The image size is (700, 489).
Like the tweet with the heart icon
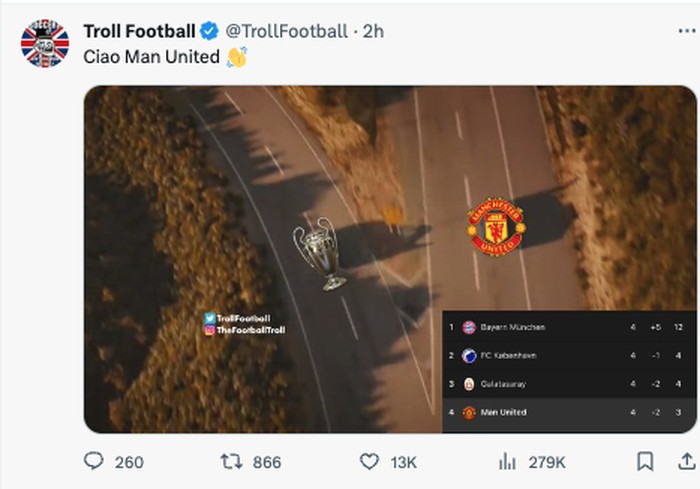click(369, 461)
